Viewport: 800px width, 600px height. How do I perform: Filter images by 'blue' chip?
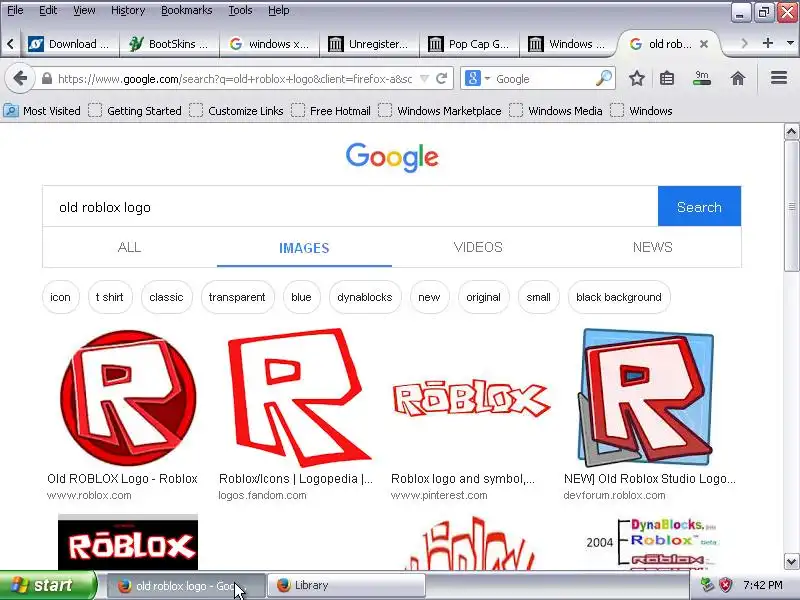tap(301, 297)
